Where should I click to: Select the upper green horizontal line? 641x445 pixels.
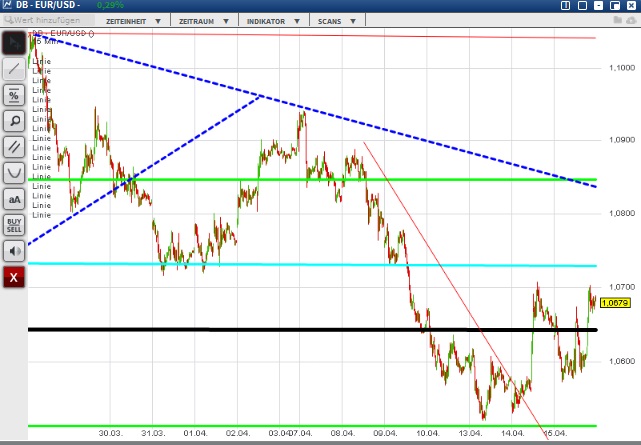point(313,179)
